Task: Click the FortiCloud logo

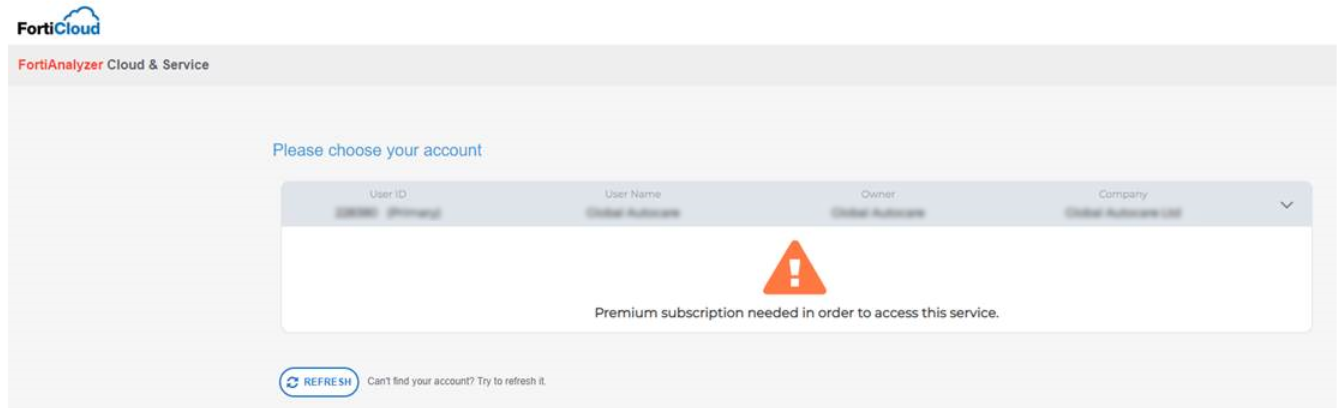Action: click(x=59, y=21)
